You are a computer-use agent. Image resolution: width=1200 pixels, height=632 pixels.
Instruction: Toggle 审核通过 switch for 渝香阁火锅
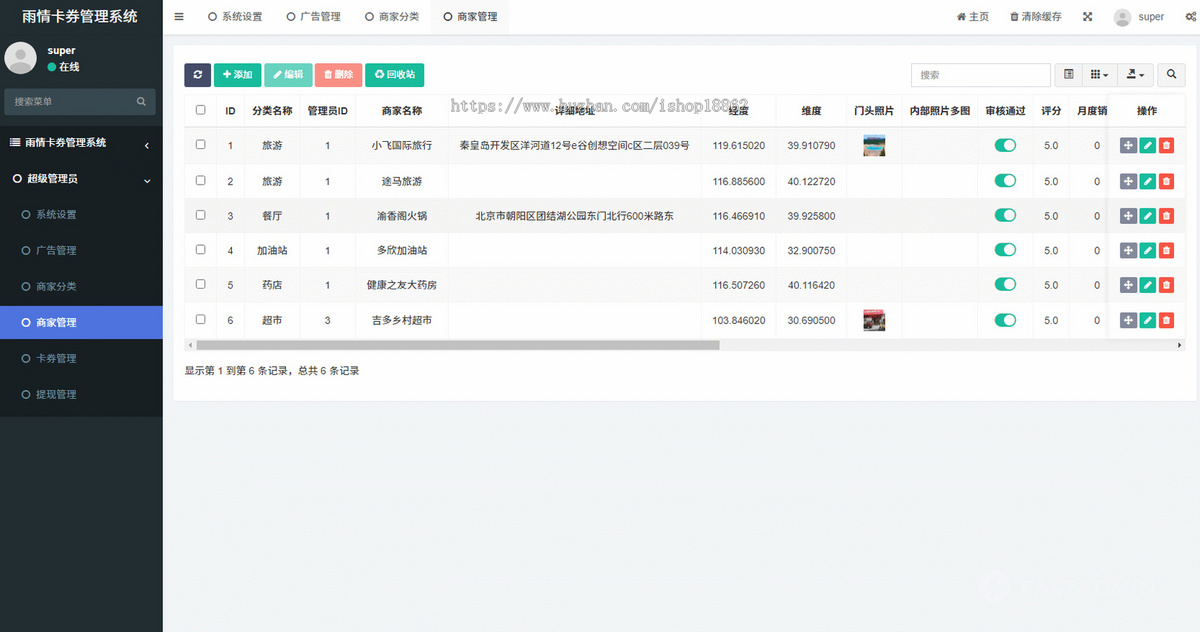point(1004,215)
